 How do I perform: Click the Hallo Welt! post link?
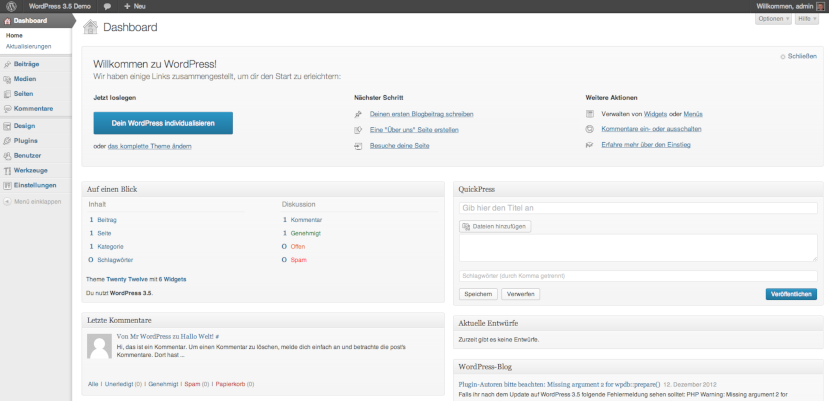(x=198, y=336)
